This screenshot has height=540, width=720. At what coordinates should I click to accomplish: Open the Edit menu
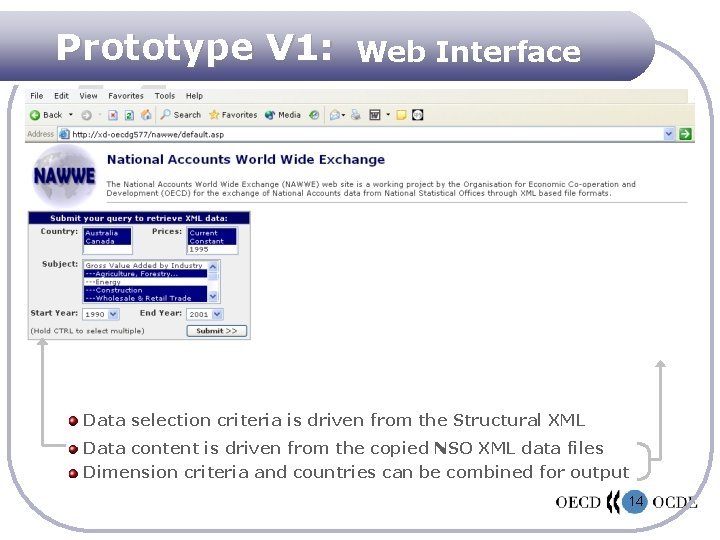pyautogui.click(x=61, y=96)
